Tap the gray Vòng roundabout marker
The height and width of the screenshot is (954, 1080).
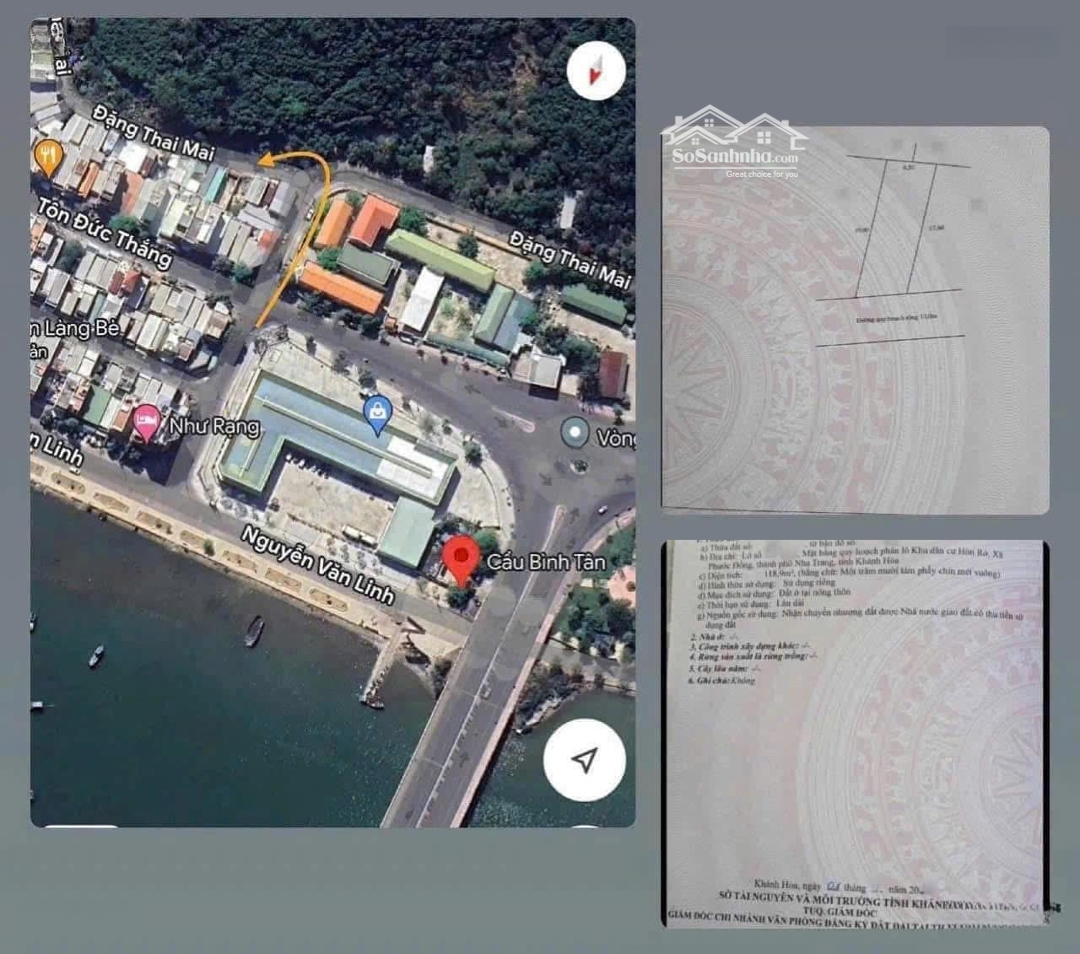tap(574, 434)
